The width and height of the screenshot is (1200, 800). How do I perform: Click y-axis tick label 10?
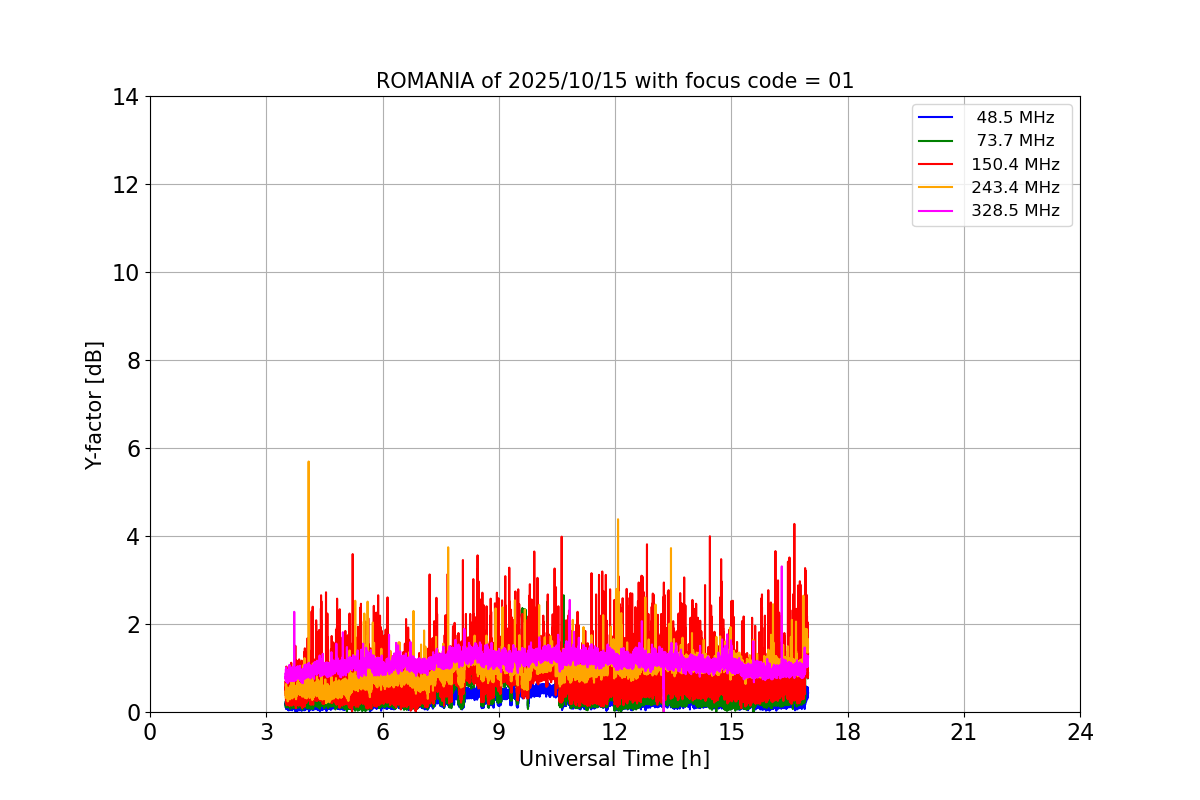(x=126, y=273)
